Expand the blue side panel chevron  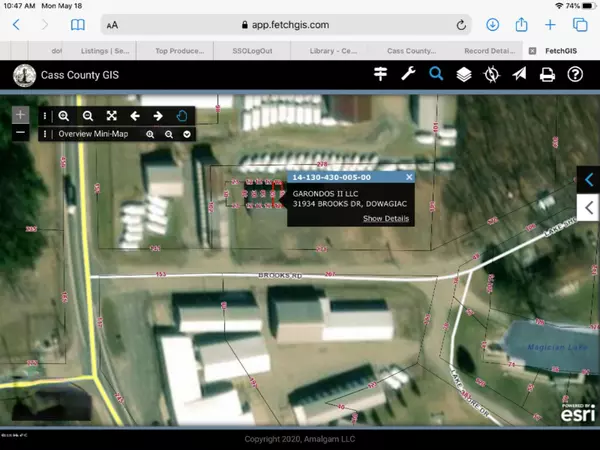click(x=589, y=179)
